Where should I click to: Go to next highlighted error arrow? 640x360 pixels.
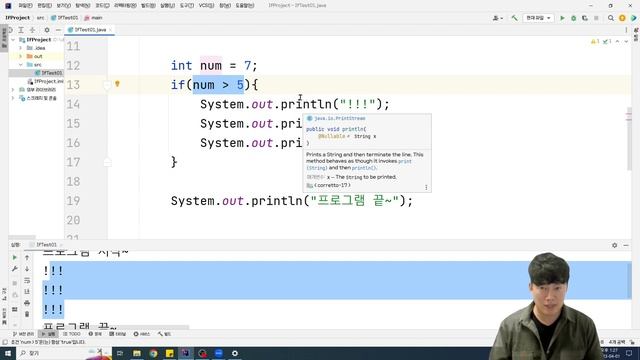[x=626, y=42]
